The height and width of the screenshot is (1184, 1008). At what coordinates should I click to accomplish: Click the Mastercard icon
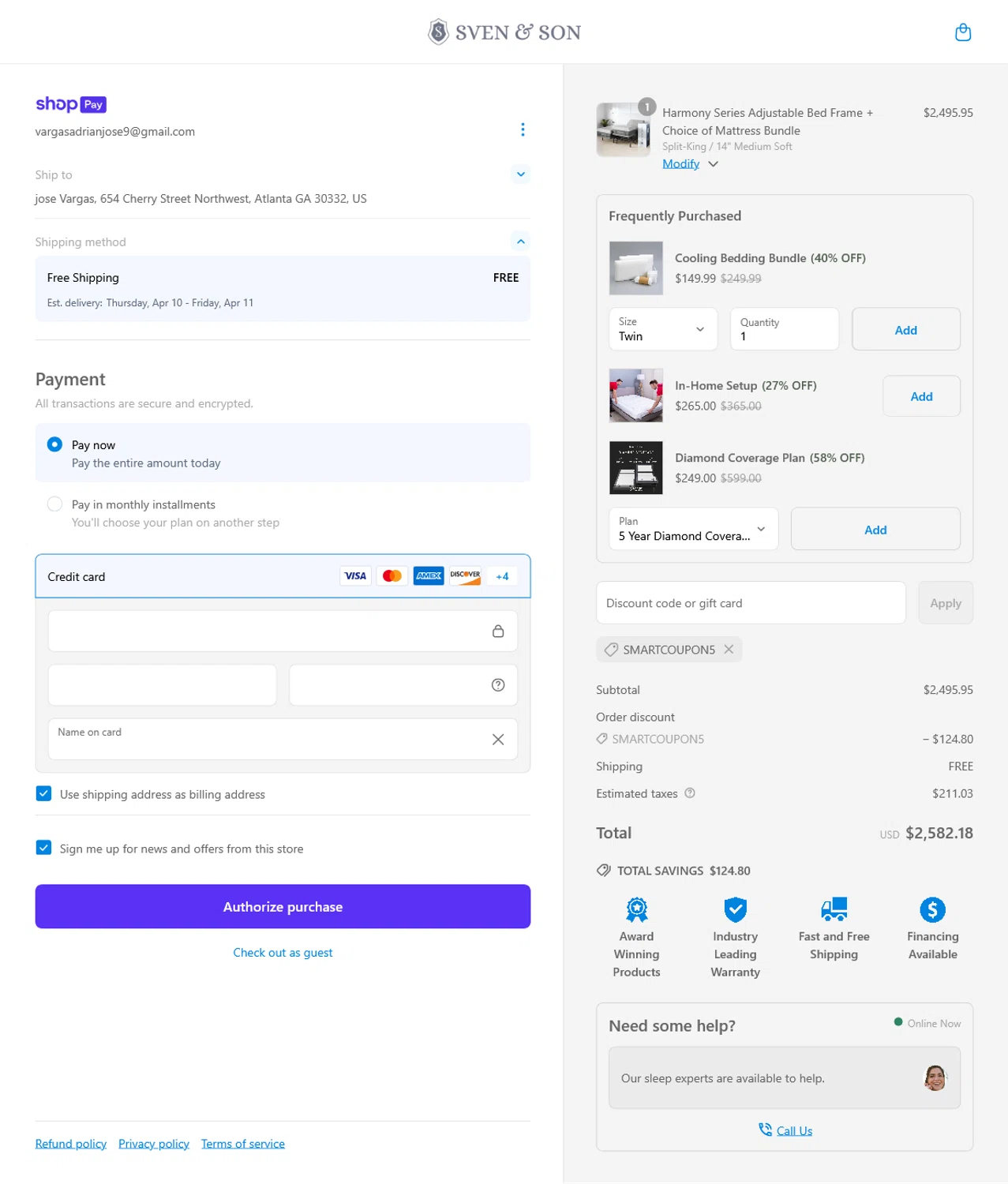click(392, 576)
